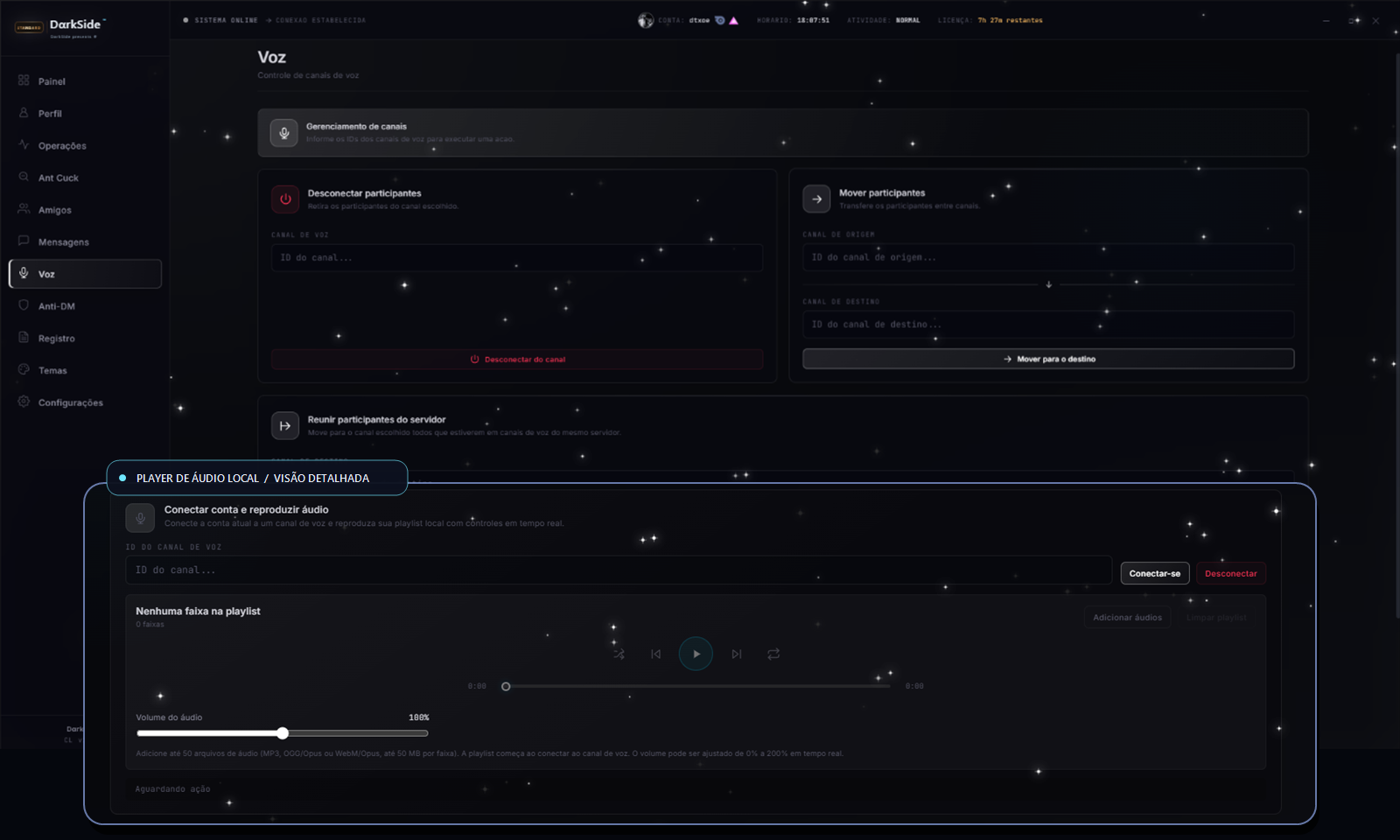Focus the ID do canal de origem field

click(x=1048, y=257)
